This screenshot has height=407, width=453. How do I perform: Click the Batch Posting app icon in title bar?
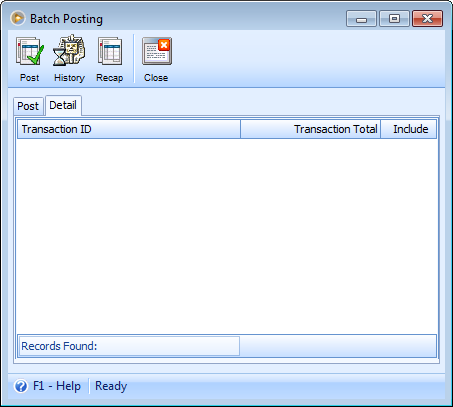18,18
